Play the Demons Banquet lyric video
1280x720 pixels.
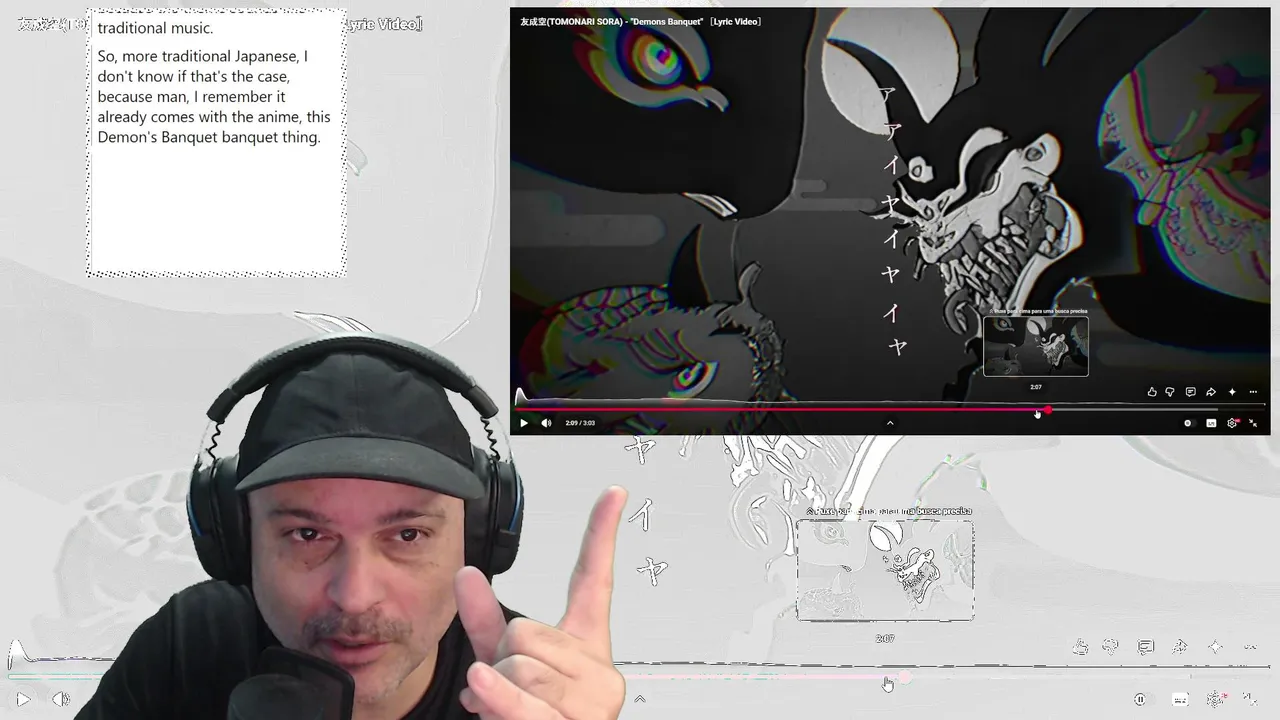[x=523, y=423]
